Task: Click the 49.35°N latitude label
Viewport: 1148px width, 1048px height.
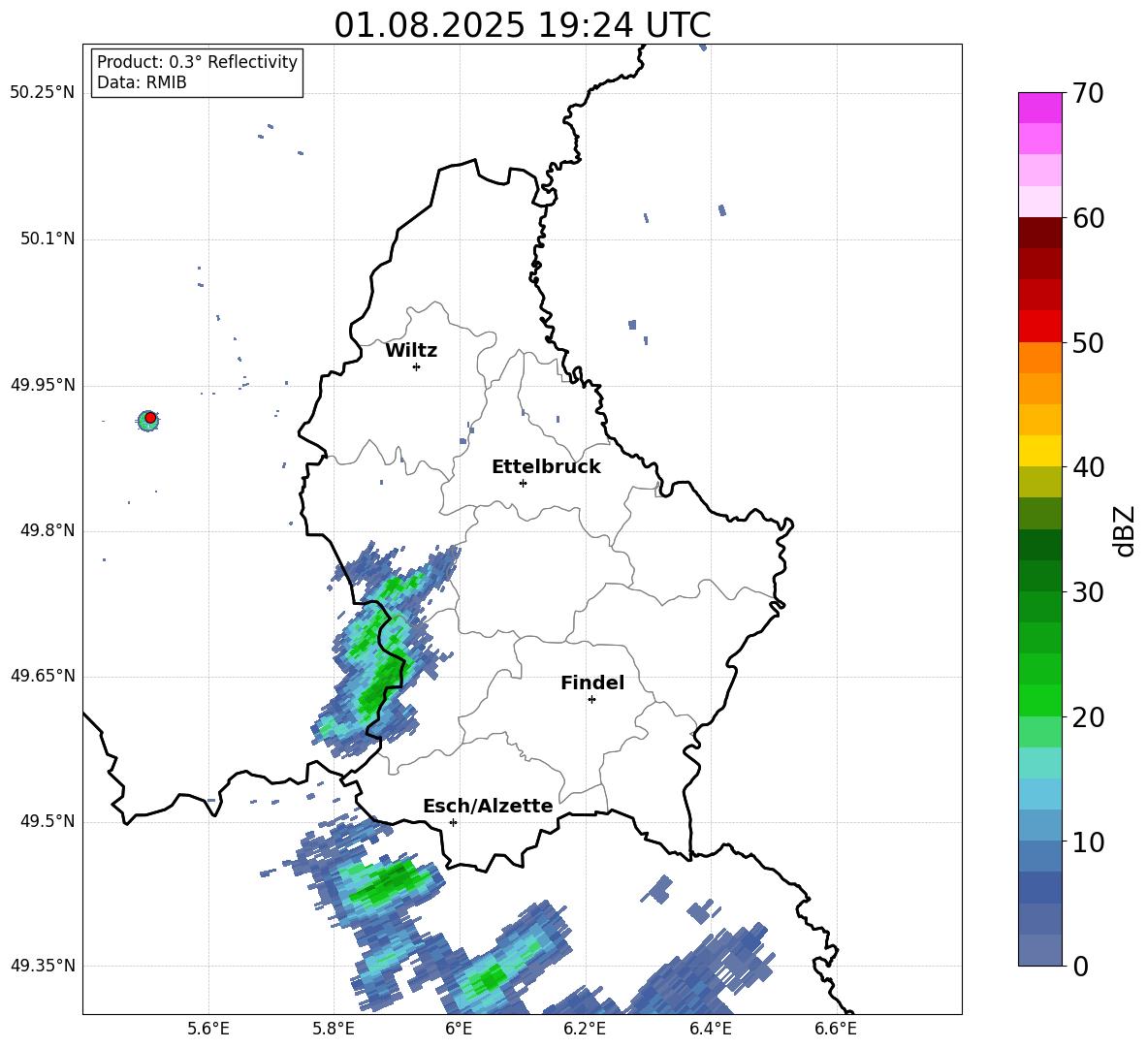Action: [x=43, y=966]
